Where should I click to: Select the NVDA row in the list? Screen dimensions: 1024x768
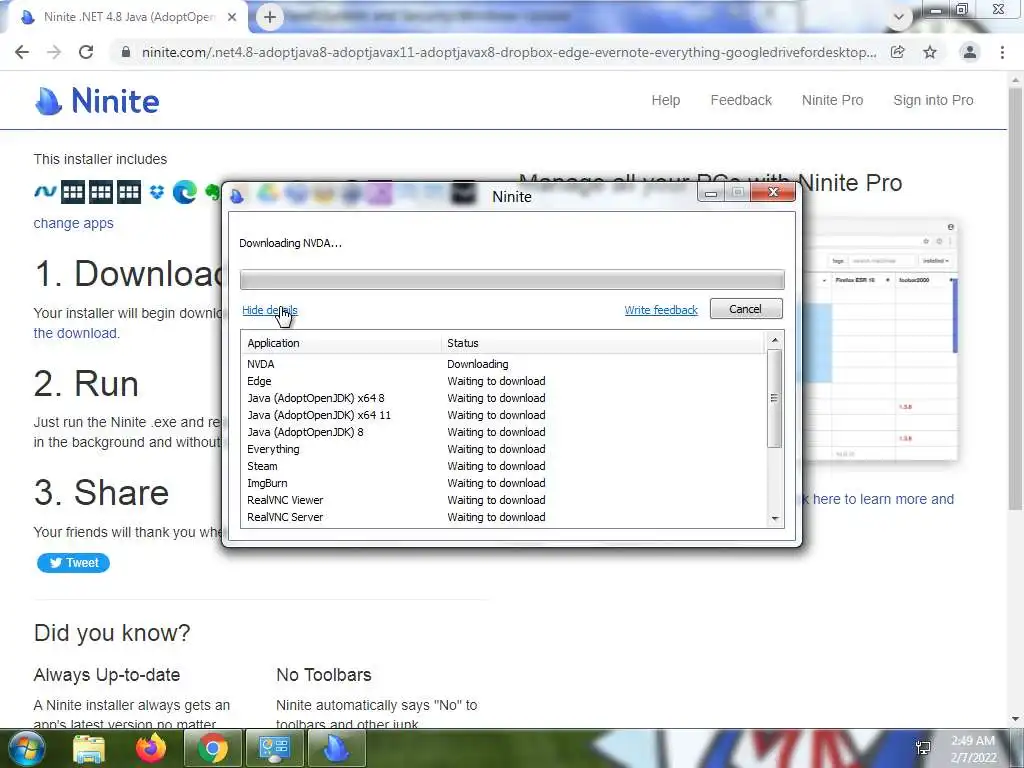click(x=503, y=364)
